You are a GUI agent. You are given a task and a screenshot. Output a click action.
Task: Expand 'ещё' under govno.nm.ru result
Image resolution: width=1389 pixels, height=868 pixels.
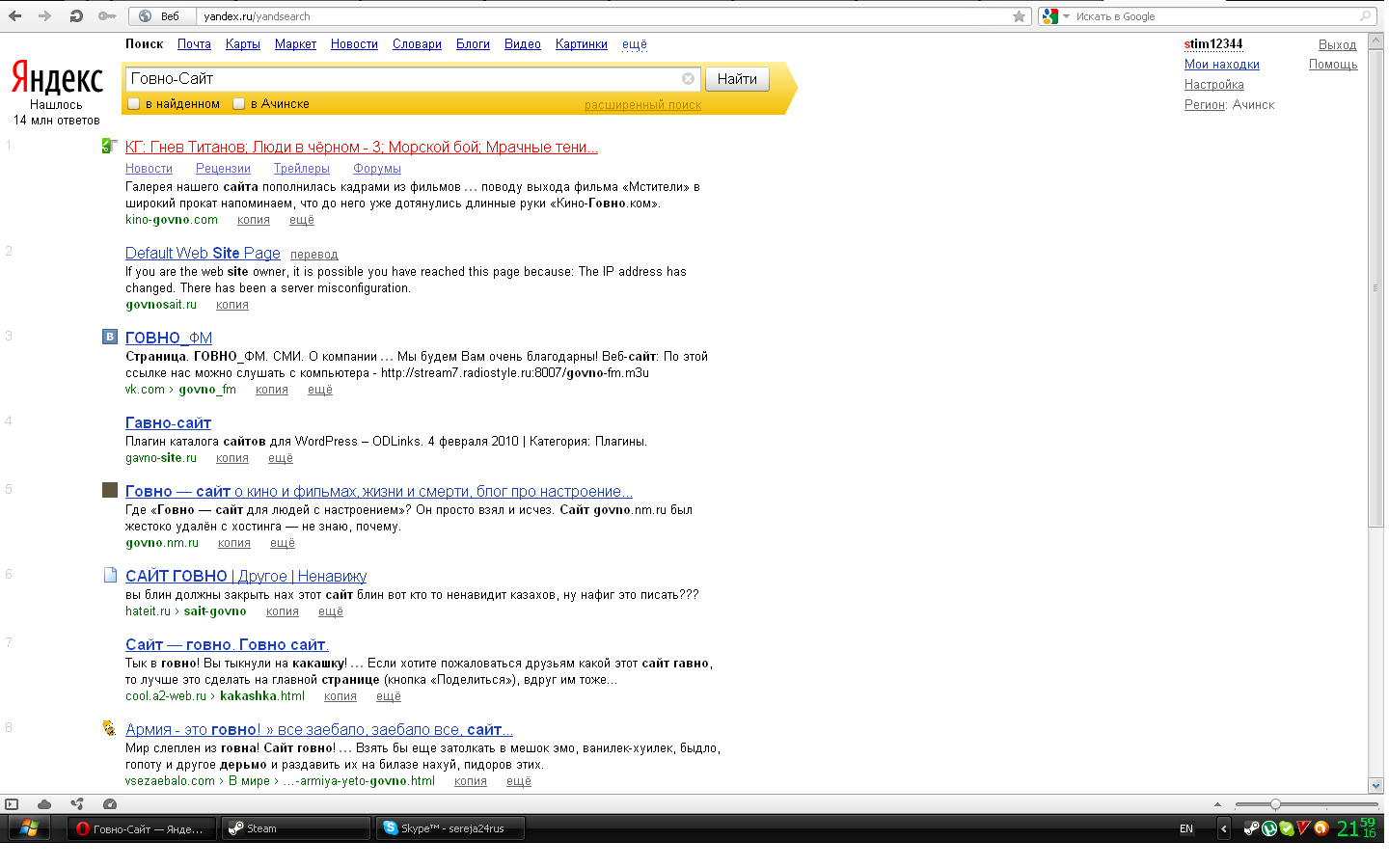click(283, 543)
